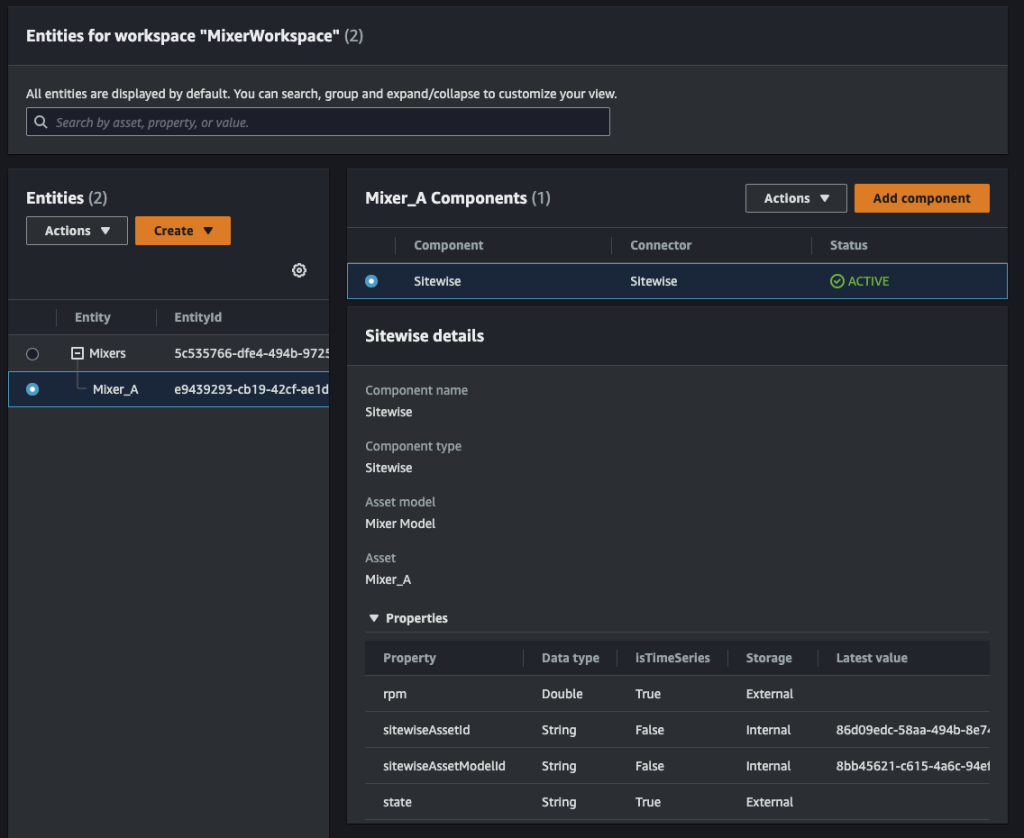Click the Latest value column header
Viewport: 1024px width, 838px height.
click(x=871, y=658)
